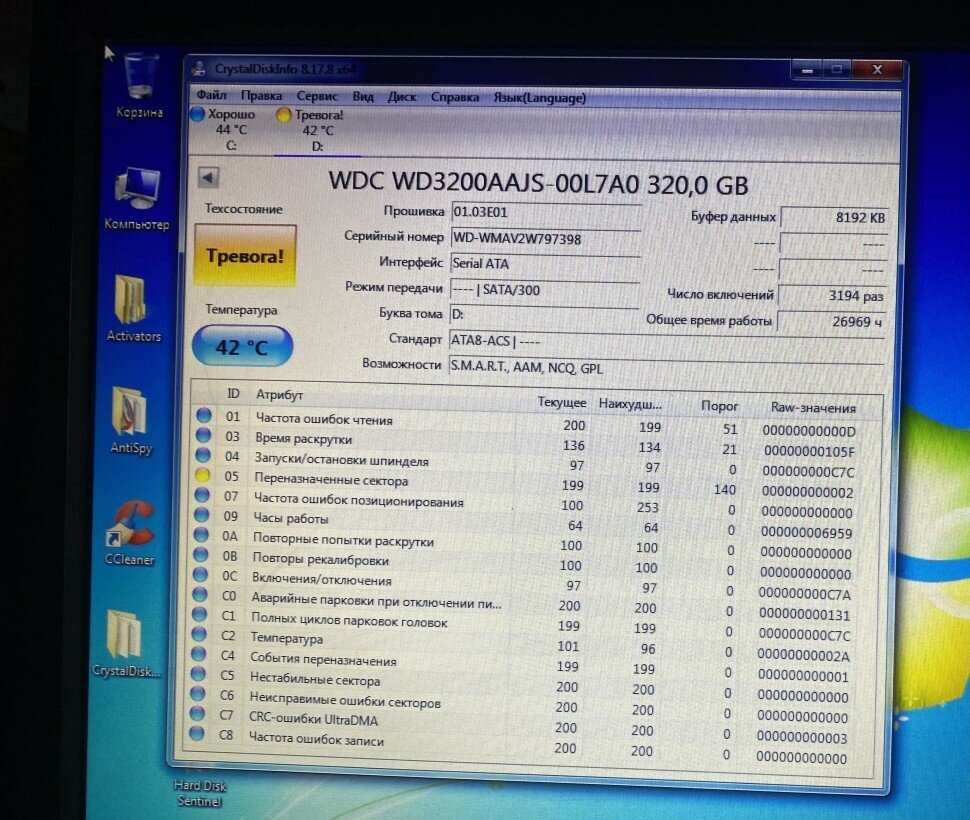Click the yellow status dot for attribute 05
The width and height of the screenshot is (970, 820).
(x=202, y=475)
